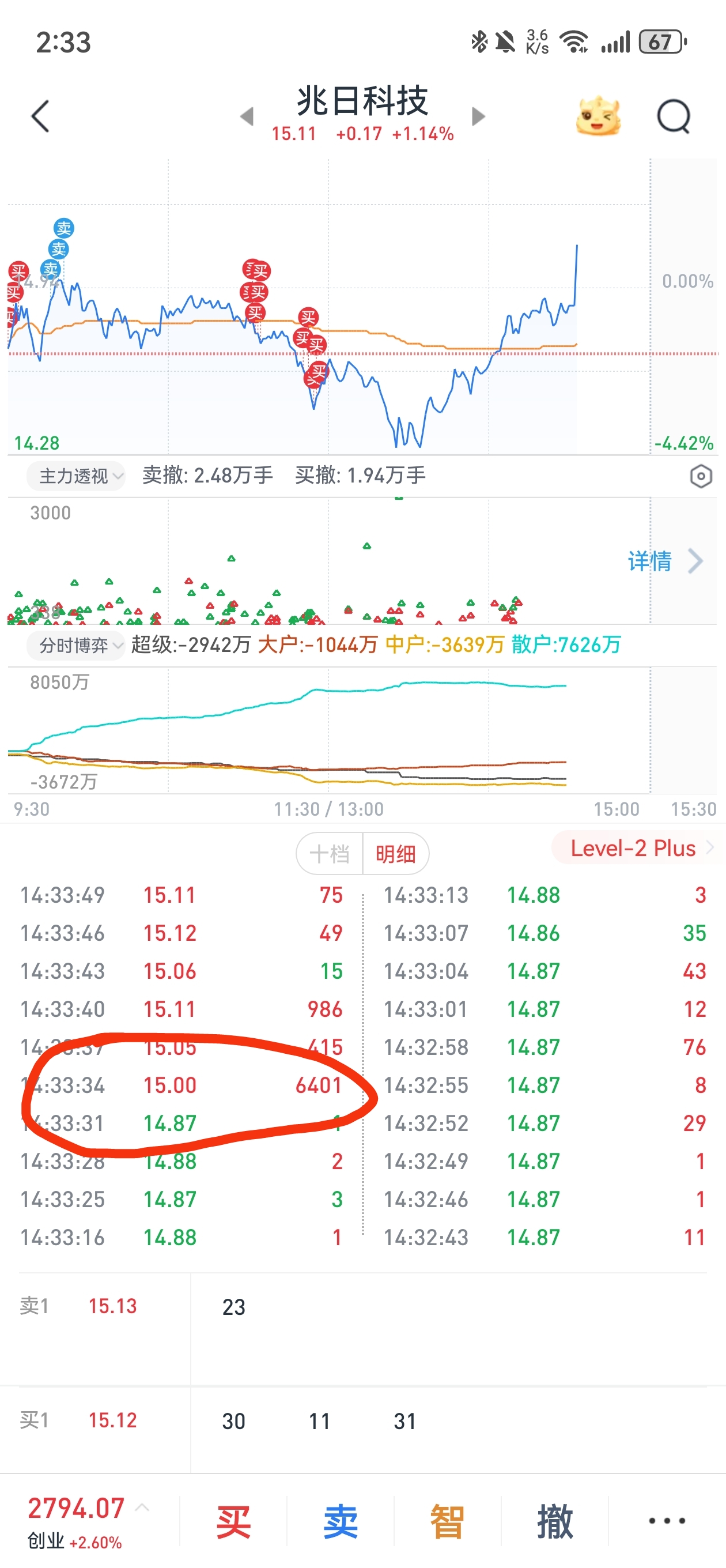The height and width of the screenshot is (1568, 726).
Task: Tap the 卖撤: 2.48万手 label
Action: coord(207,476)
